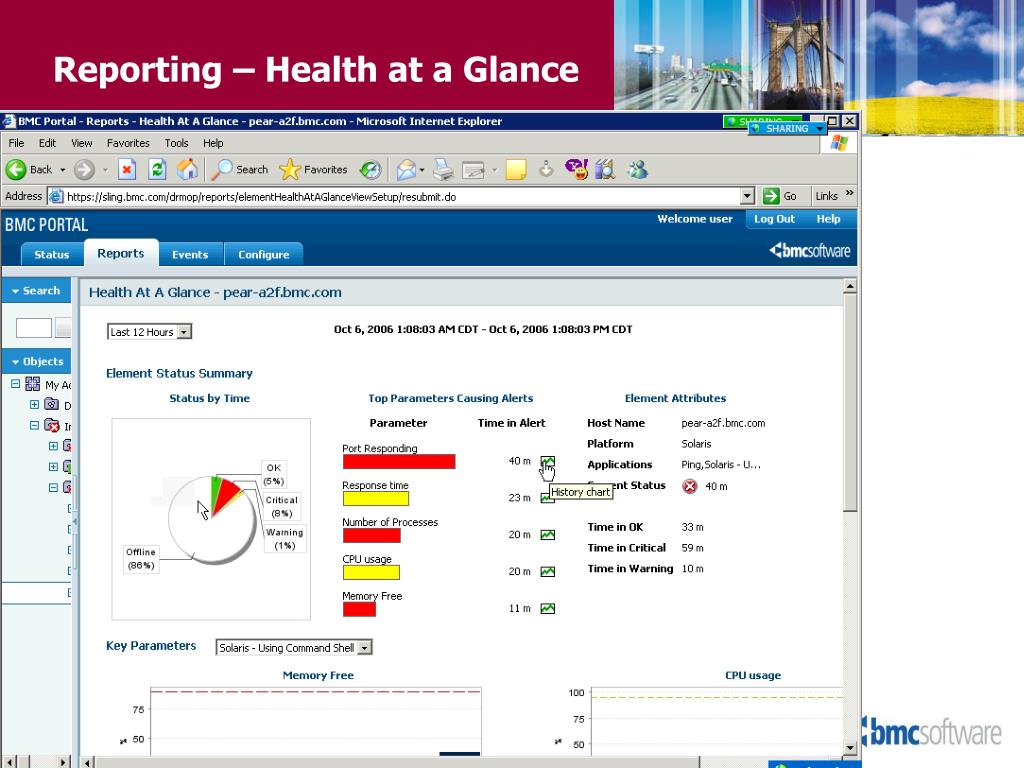Click the vertical scrollbar up arrow
This screenshot has height=768, width=1024.
[850, 286]
